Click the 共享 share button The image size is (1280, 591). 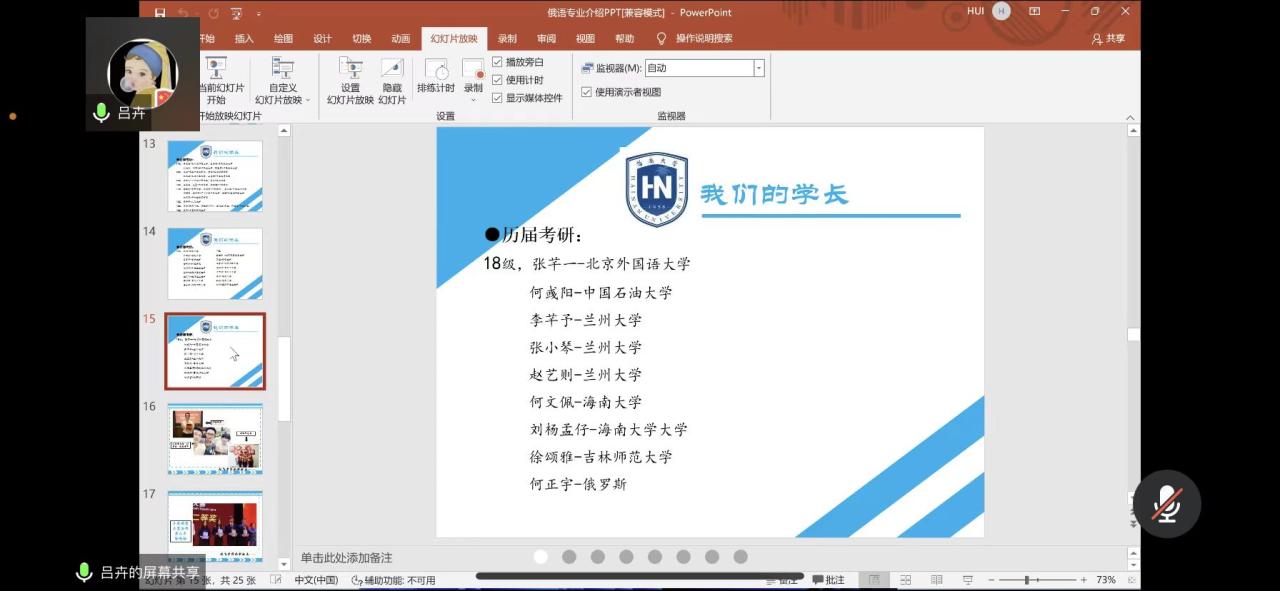[x=1108, y=39]
